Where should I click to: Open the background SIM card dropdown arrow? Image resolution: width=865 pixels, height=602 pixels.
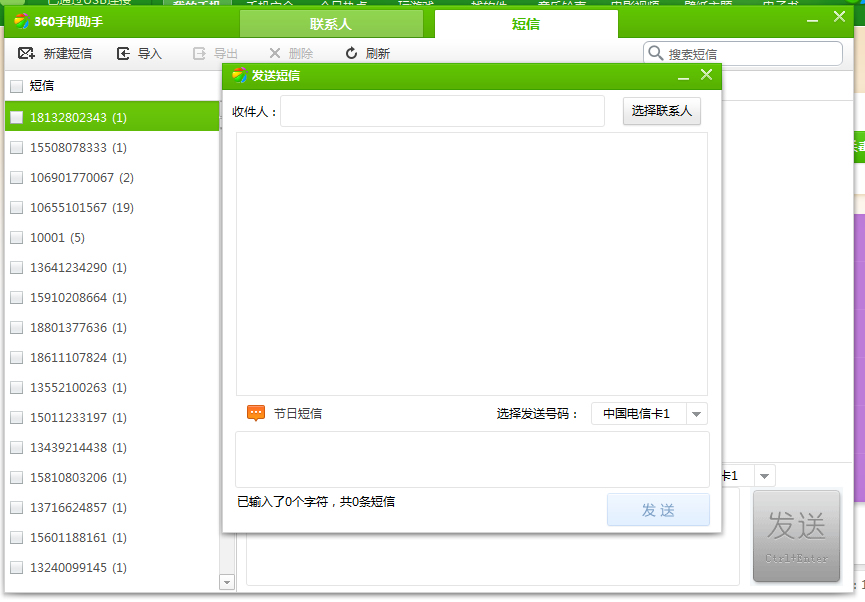tap(764, 476)
